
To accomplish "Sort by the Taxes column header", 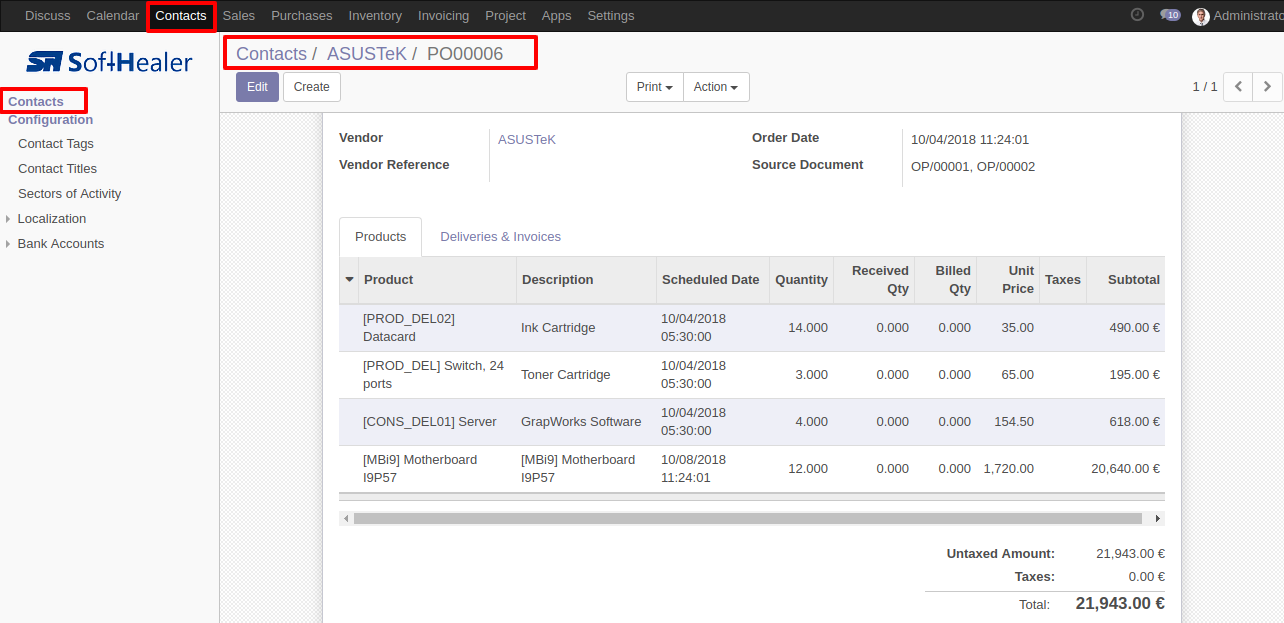I will coord(1063,280).
